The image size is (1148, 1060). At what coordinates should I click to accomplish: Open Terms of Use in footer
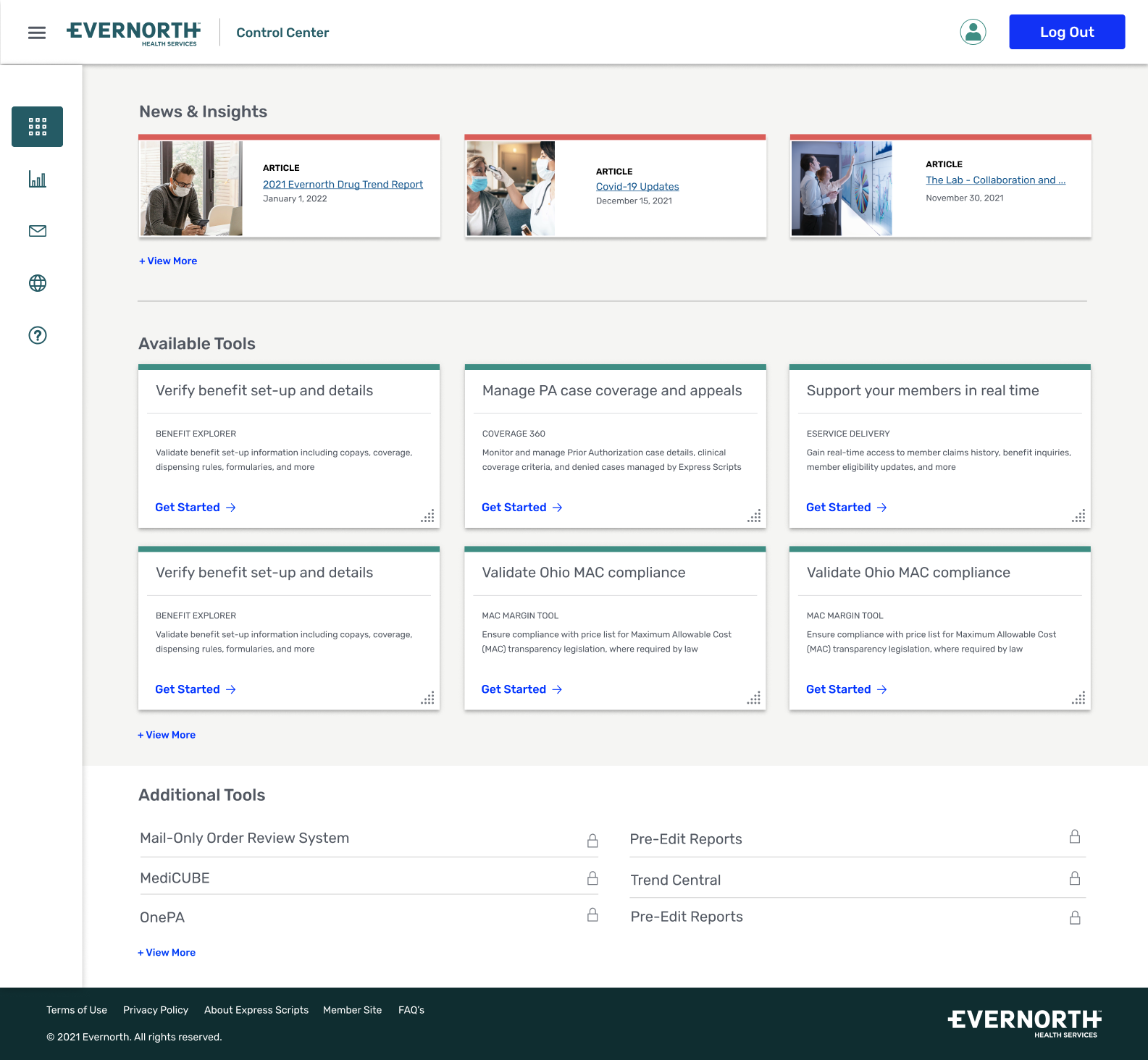(77, 1010)
